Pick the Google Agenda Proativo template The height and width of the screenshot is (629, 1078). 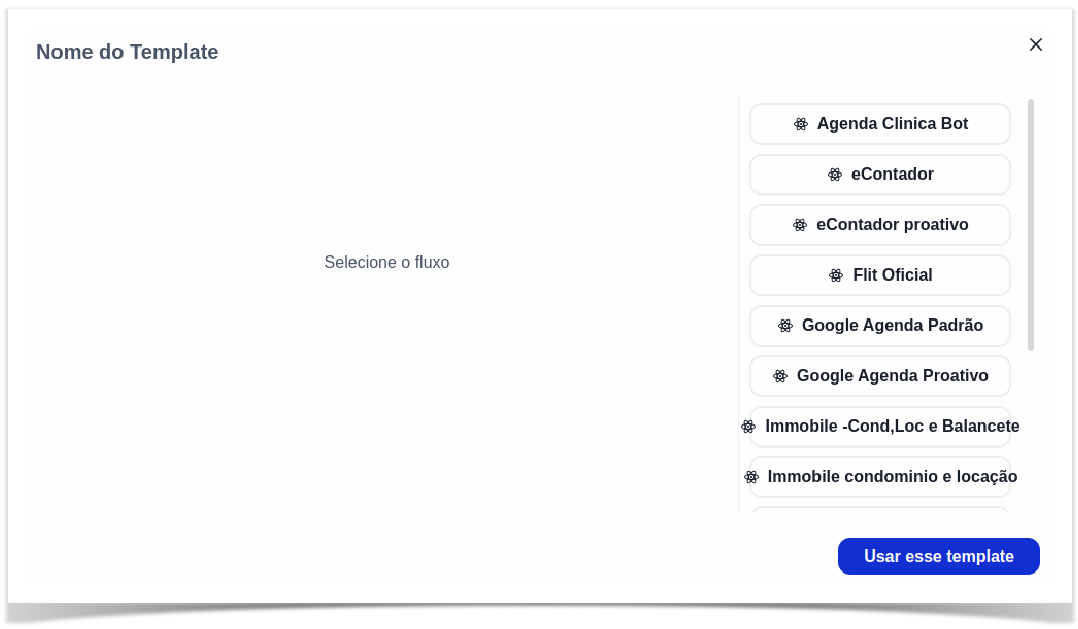coord(879,376)
